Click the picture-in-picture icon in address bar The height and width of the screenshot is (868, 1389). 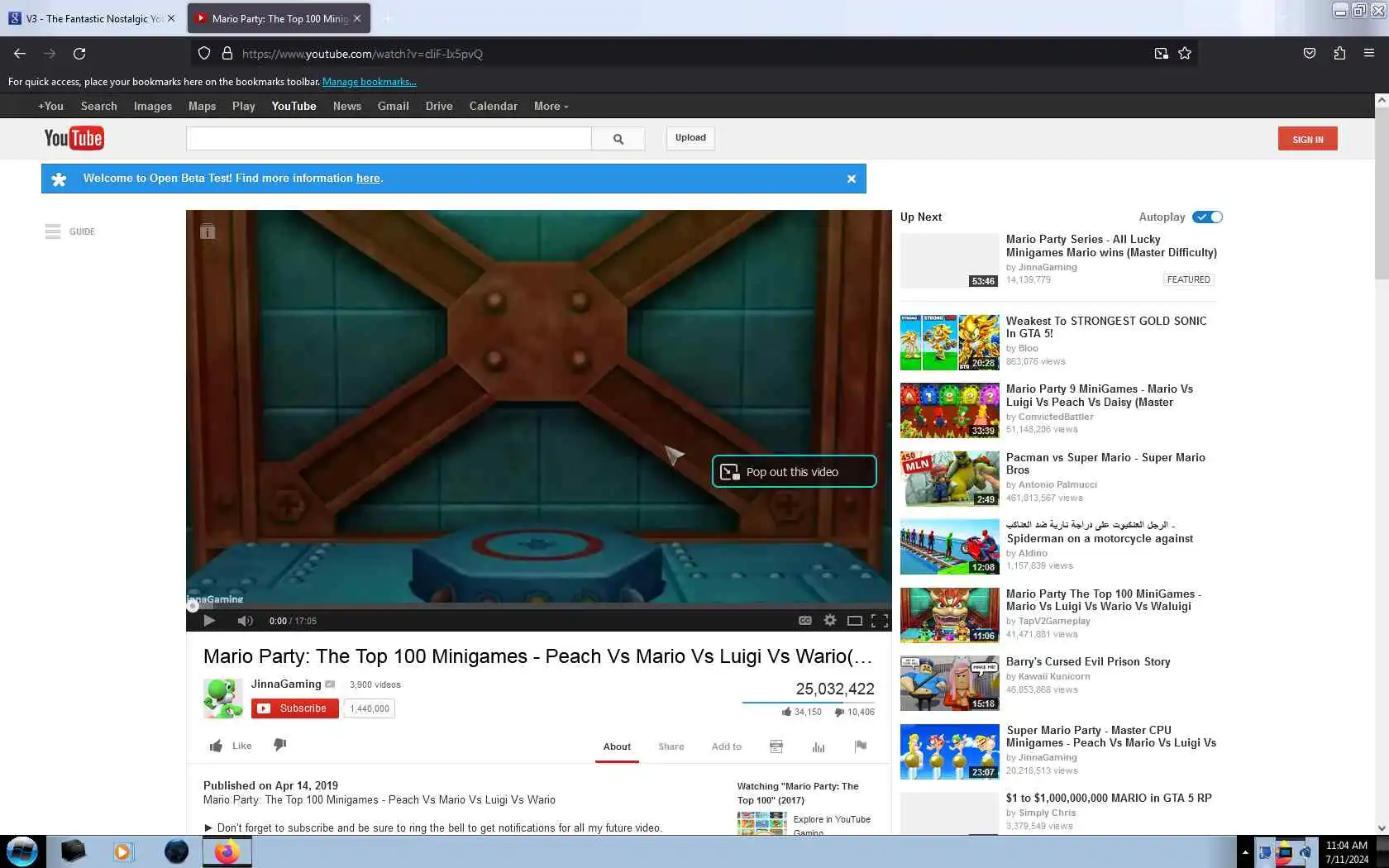(x=1162, y=54)
